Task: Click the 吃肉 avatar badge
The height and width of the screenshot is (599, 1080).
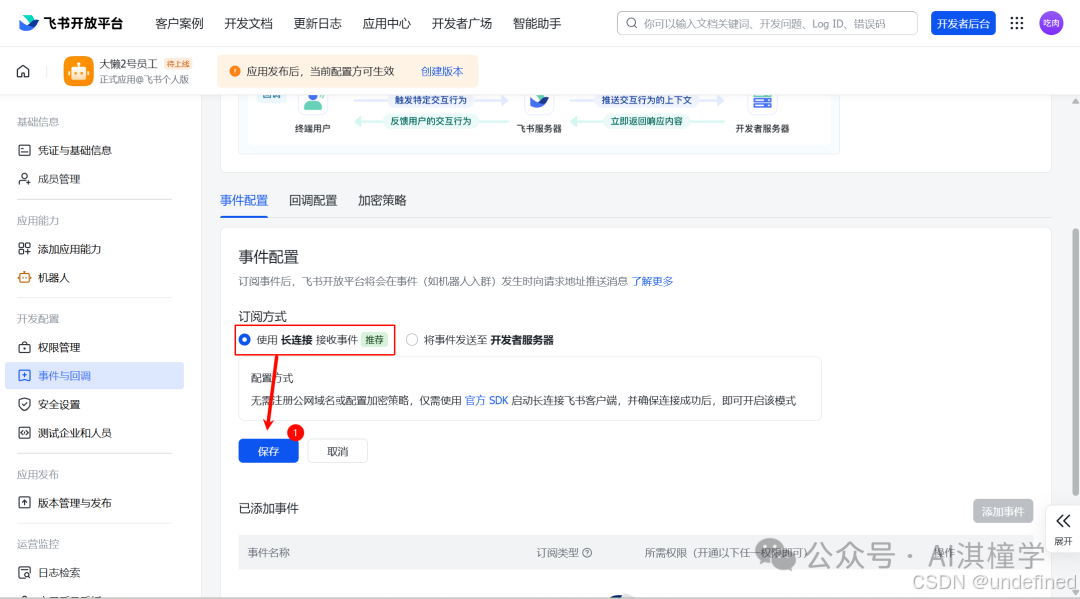Action: 1051,22
